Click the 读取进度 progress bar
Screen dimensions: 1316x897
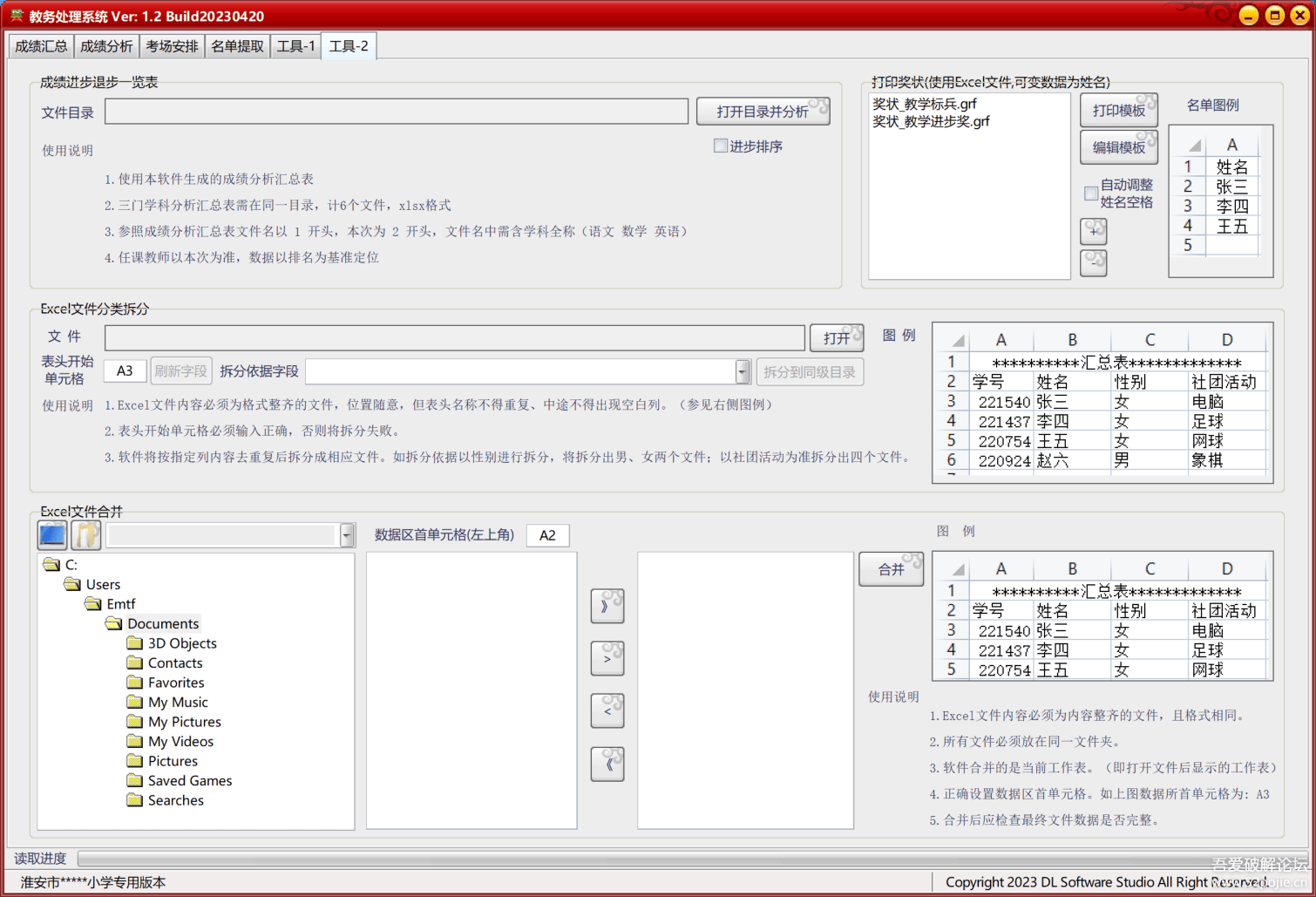(693, 859)
